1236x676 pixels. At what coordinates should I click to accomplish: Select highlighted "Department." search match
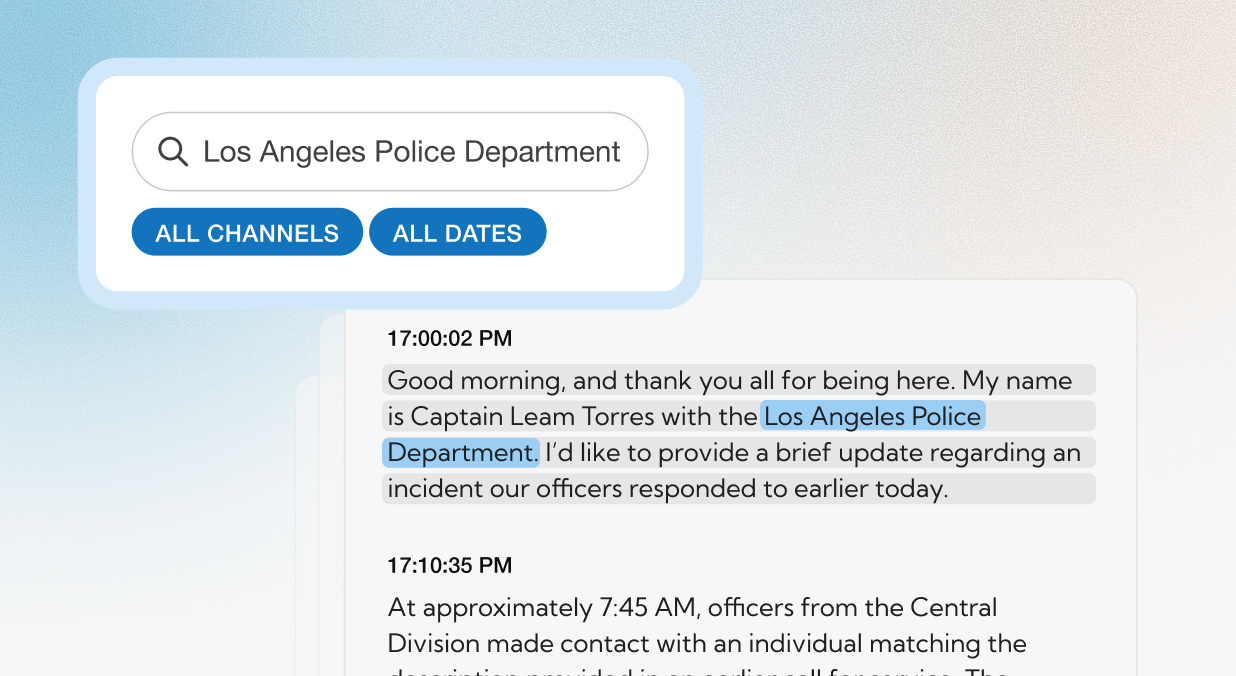point(461,453)
